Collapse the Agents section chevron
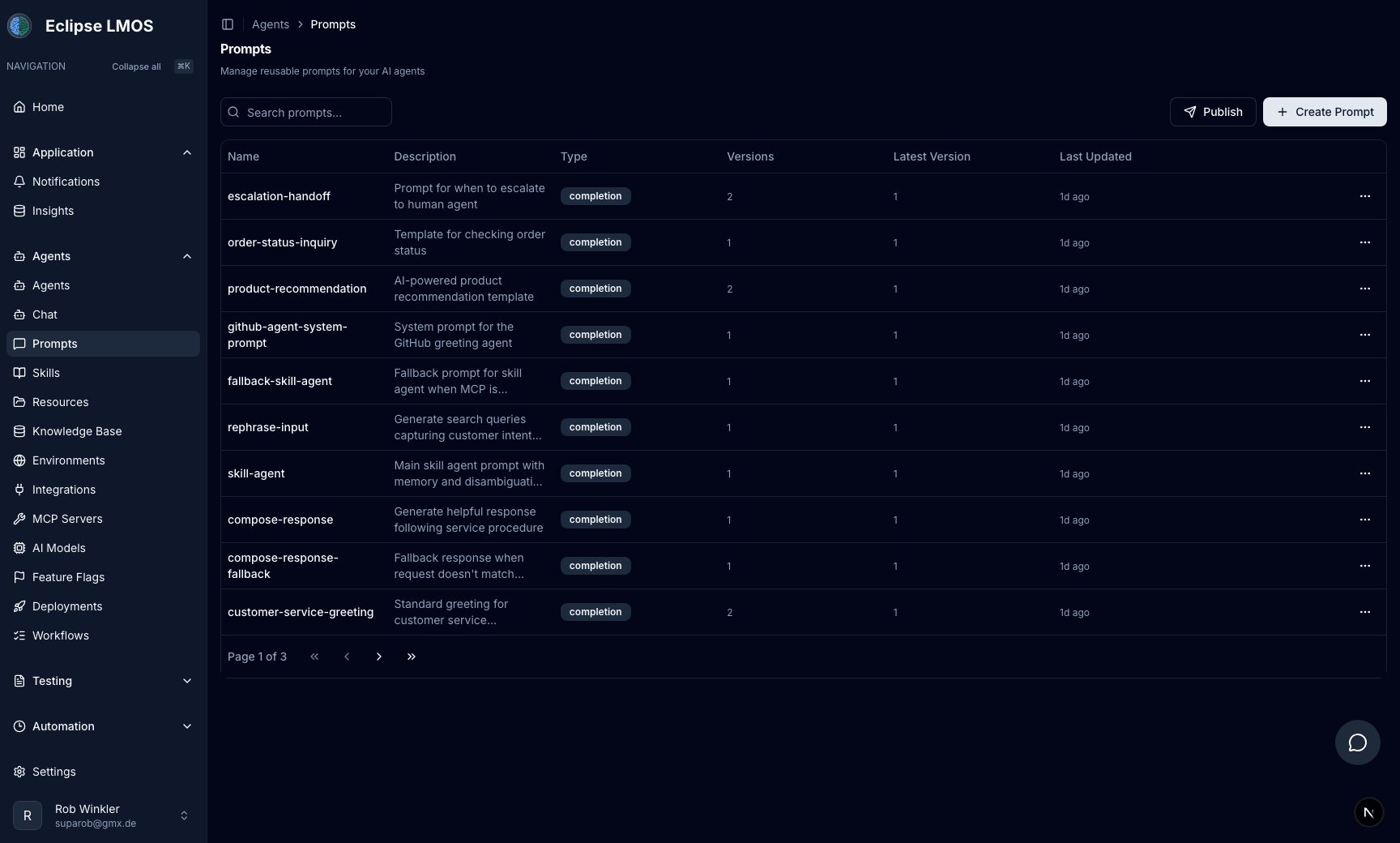Viewport: 1400px width, 843px height. pos(187,256)
